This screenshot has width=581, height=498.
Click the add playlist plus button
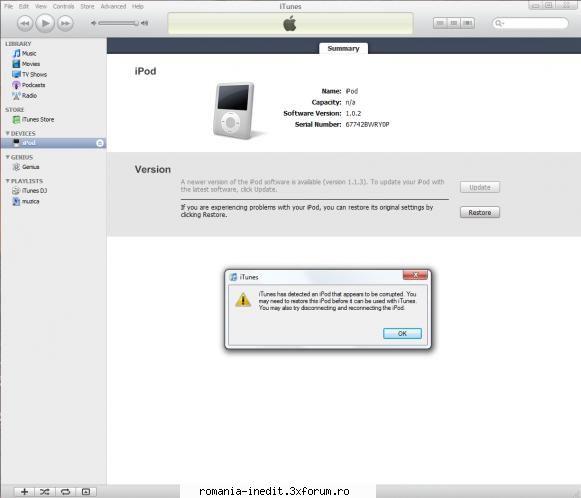point(24,492)
